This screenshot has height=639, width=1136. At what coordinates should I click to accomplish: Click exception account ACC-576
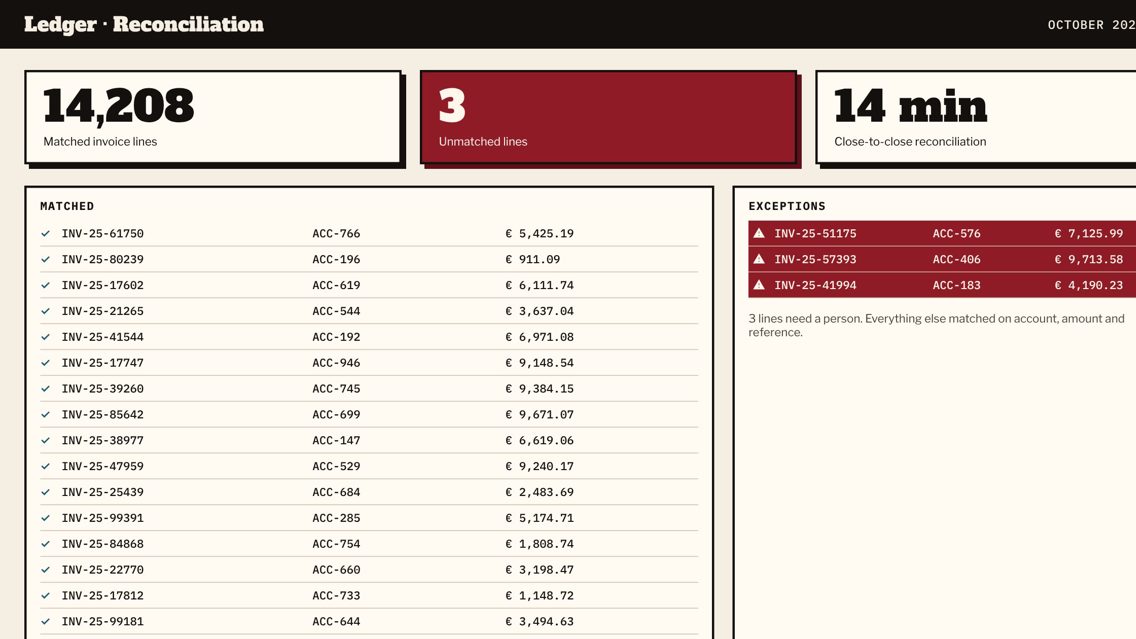tap(956, 233)
